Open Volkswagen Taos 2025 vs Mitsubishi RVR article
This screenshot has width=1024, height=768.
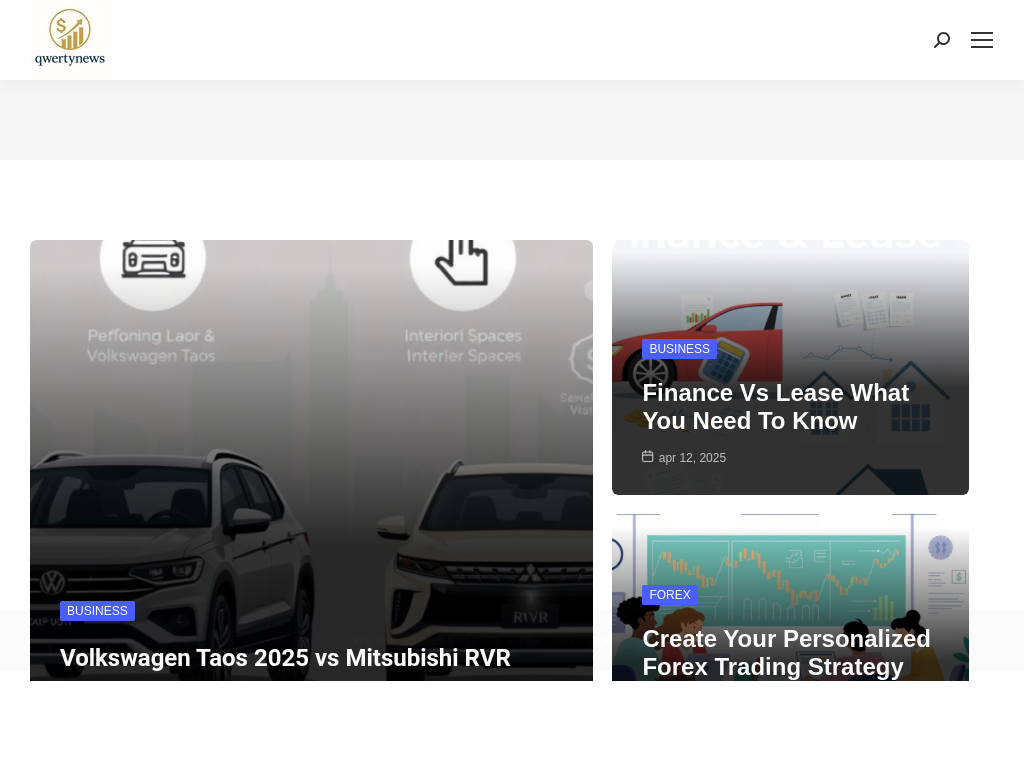point(285,658)
